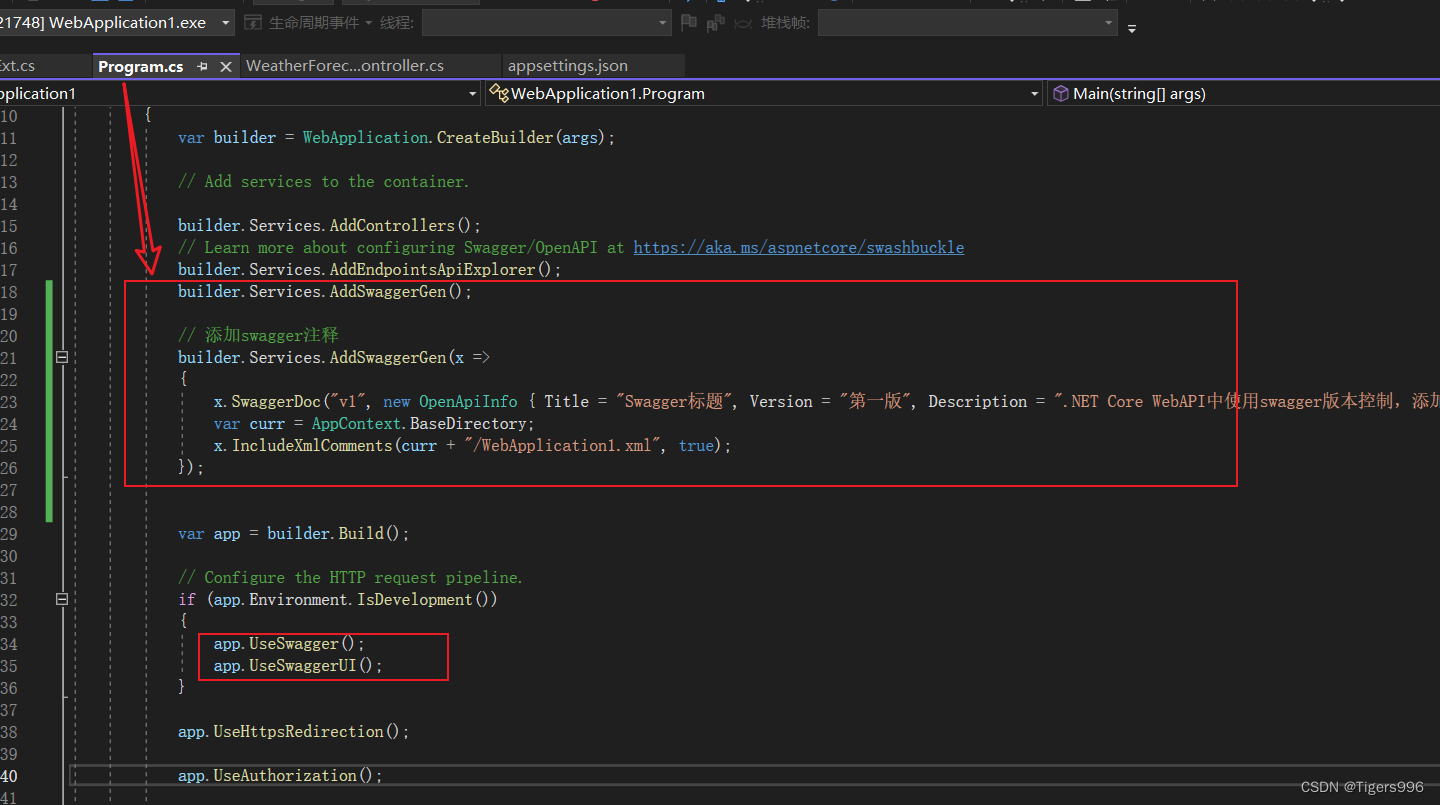Click on x.IncludeXmlComments line
Screen dimensions: 1440x805
tap(473, 445)
